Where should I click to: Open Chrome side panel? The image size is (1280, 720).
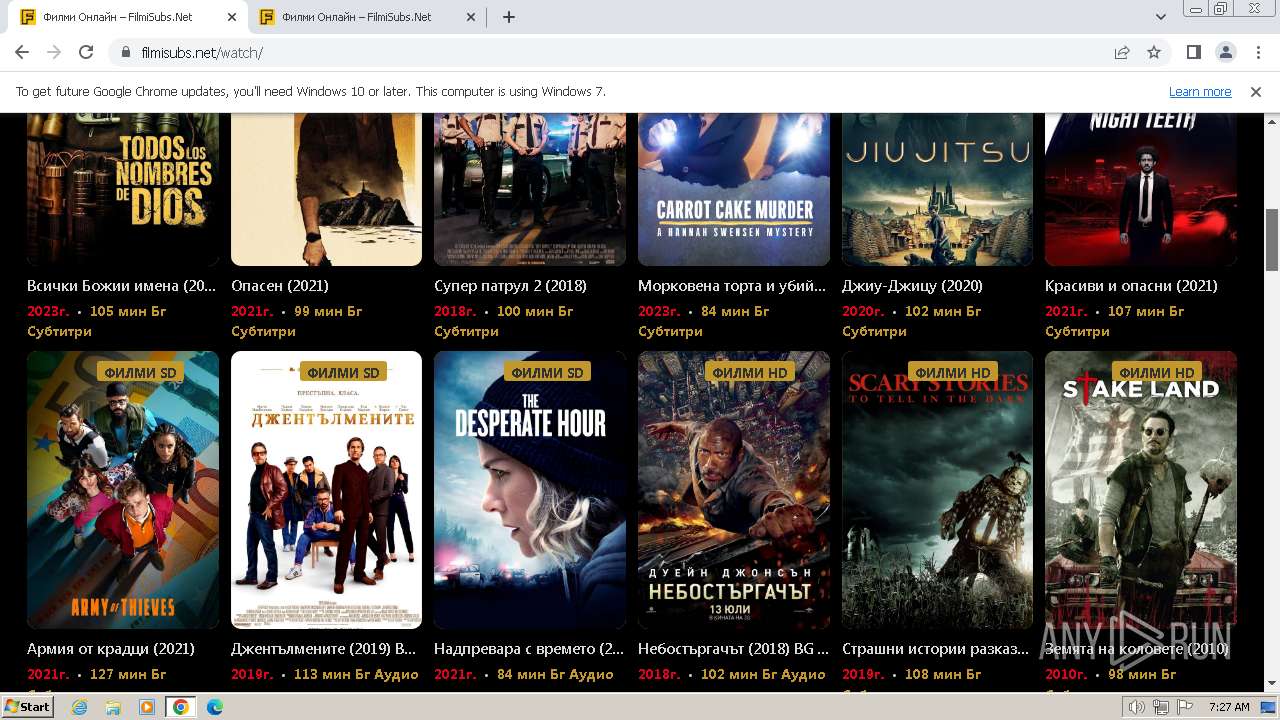click(x=1194, y=52)
